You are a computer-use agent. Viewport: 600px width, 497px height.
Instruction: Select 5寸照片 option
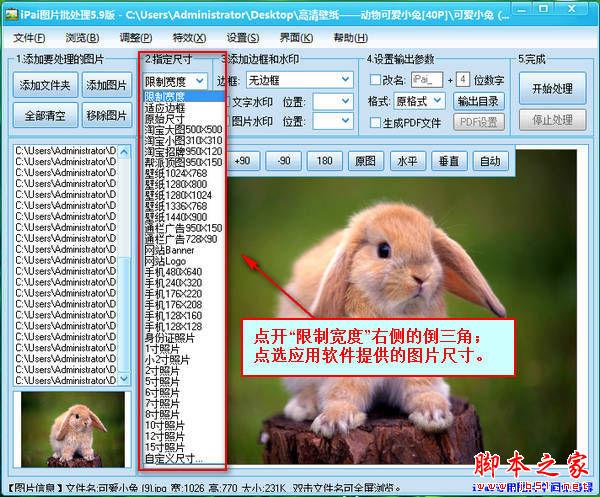(183, 381)
